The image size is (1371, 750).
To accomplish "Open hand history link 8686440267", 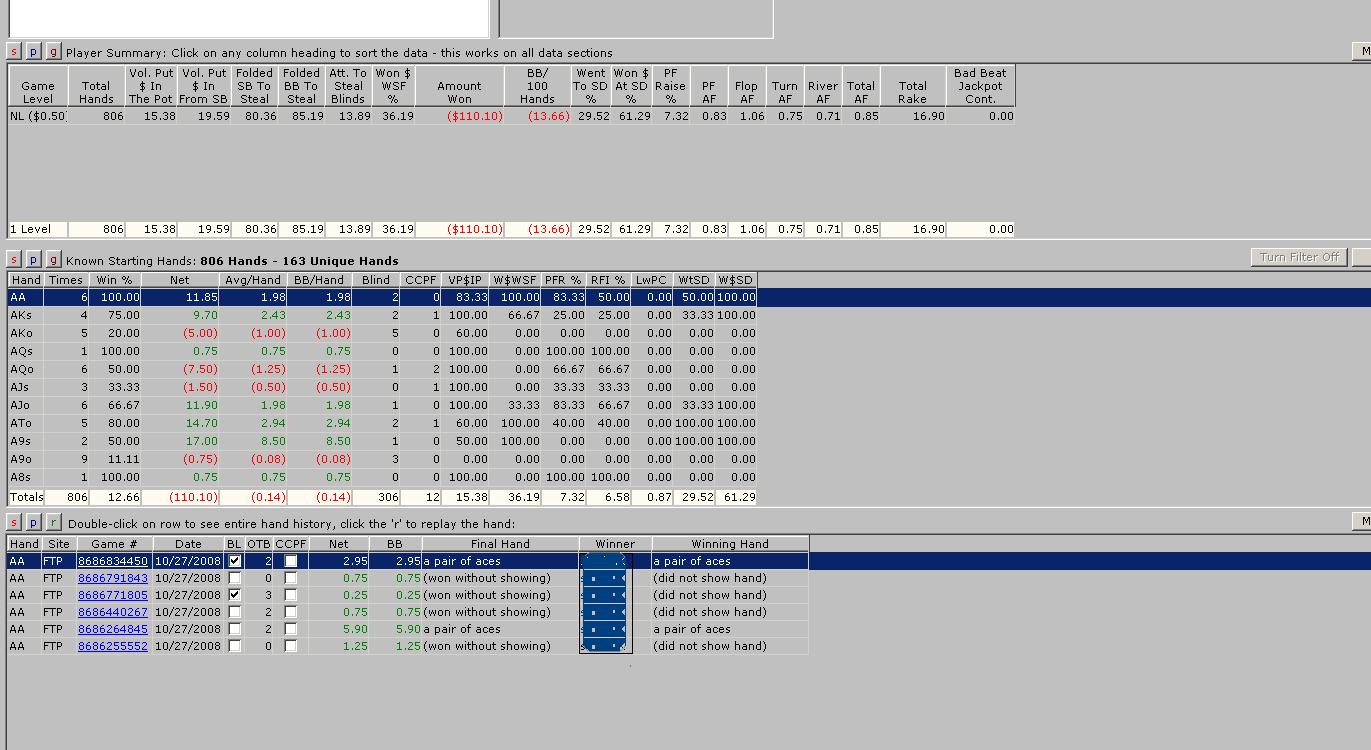I will [112, 612].
